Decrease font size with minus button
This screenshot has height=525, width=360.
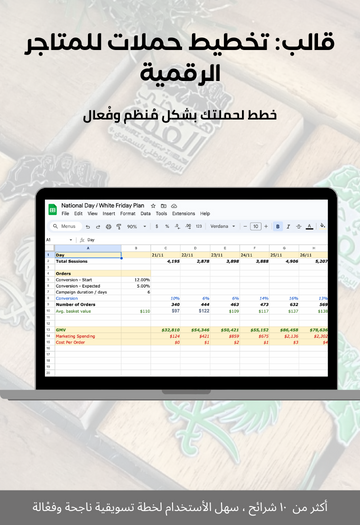(245, 227)
